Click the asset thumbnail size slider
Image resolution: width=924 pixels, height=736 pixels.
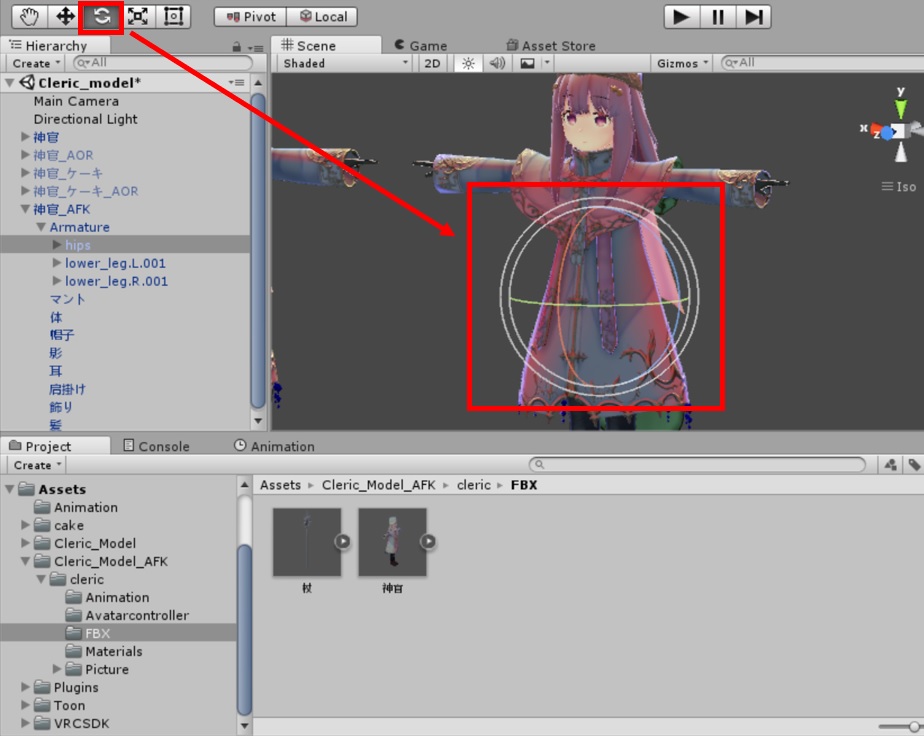[x=902, y=726]
